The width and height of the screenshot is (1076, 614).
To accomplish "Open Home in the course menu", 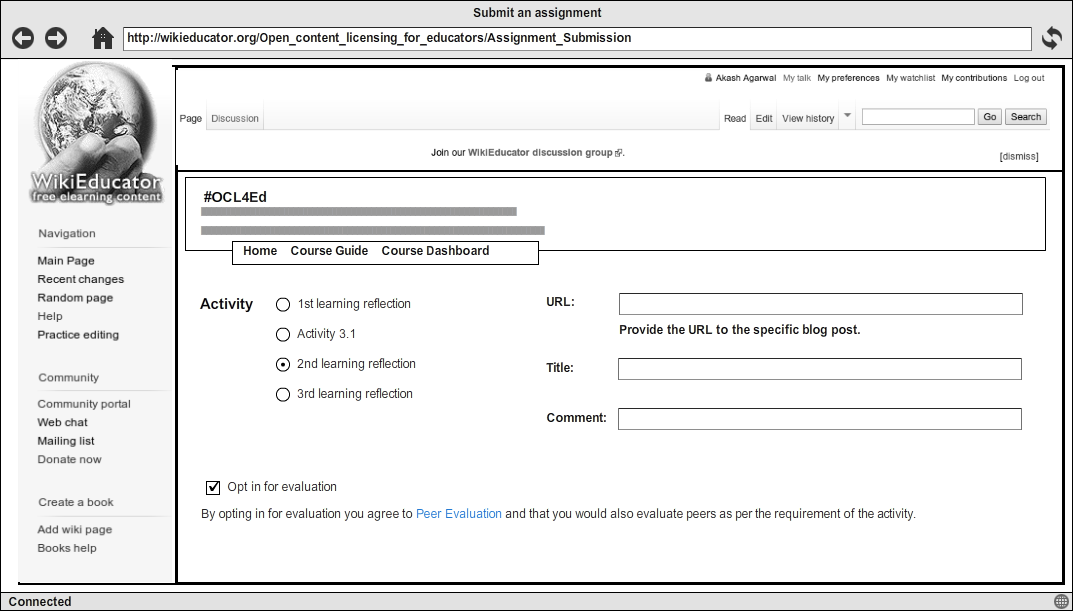I will click(x=260, y=251).
